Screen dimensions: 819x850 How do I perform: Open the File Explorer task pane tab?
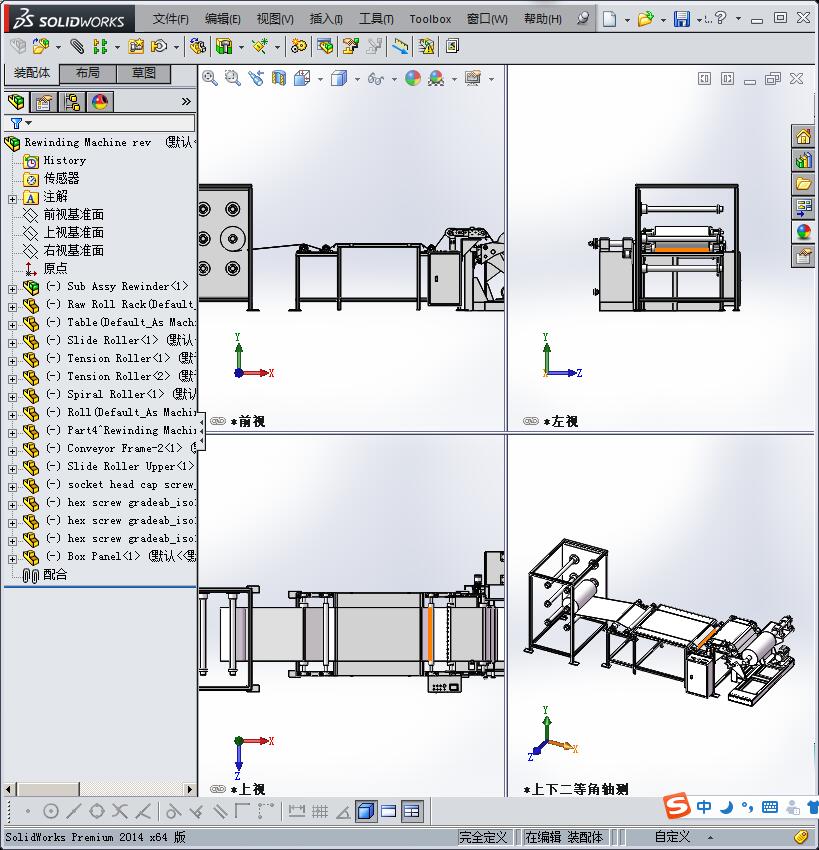803,184
